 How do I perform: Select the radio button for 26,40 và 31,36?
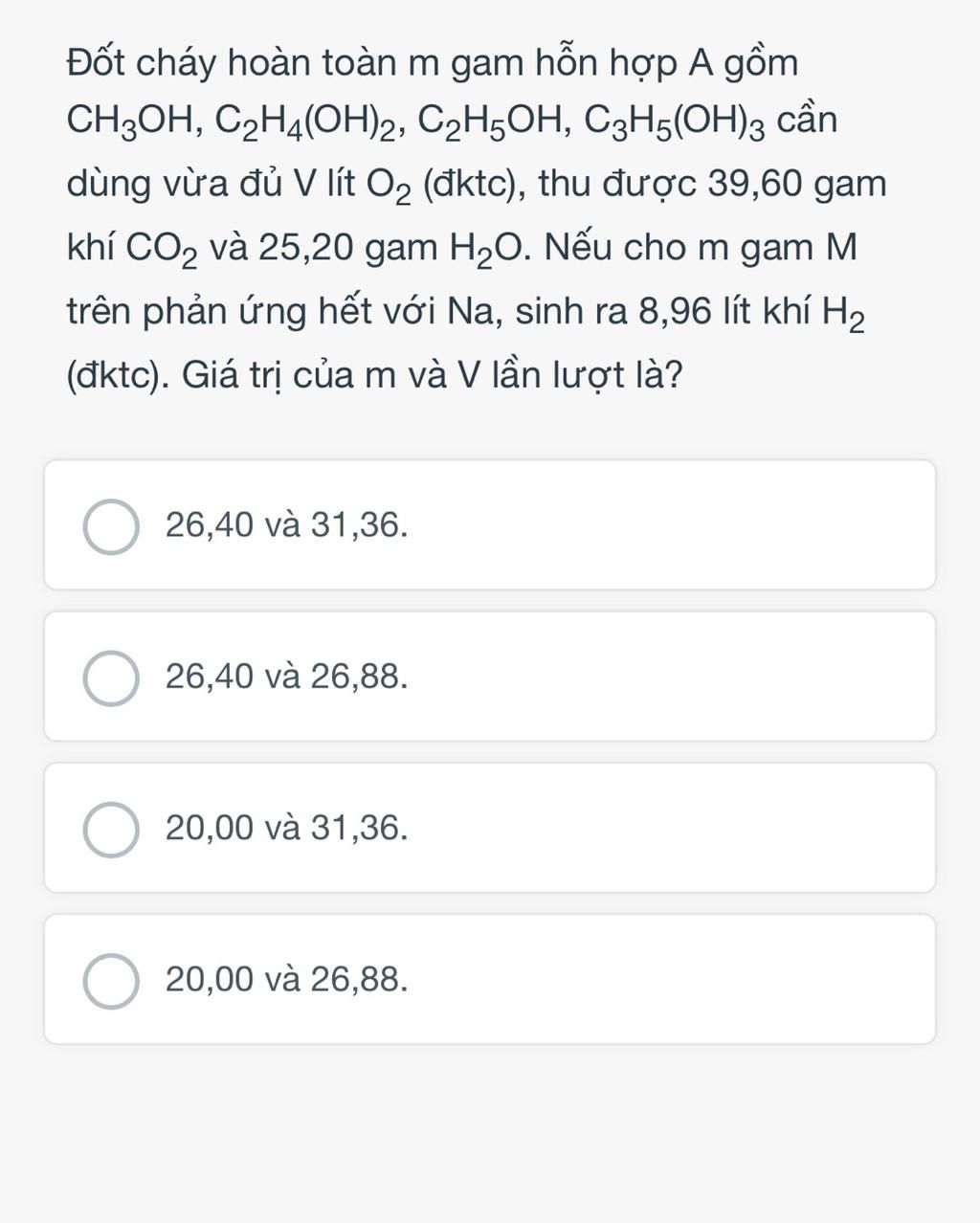(x=112, y=526)
